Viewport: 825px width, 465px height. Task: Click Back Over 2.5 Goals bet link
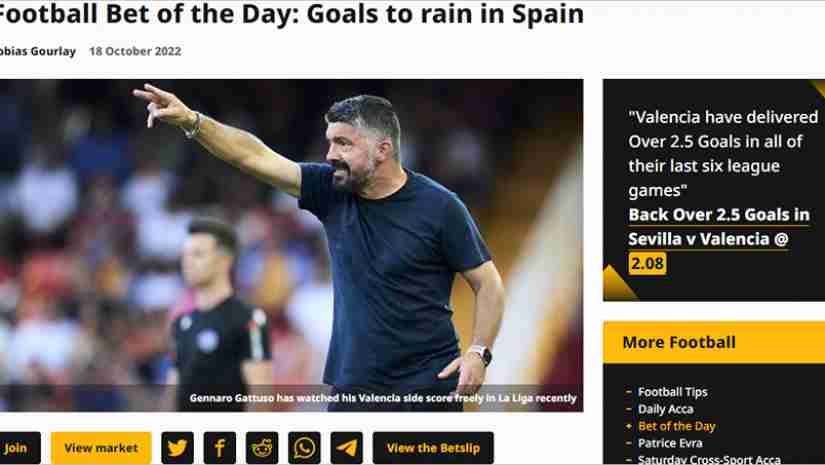click(719, 227)
